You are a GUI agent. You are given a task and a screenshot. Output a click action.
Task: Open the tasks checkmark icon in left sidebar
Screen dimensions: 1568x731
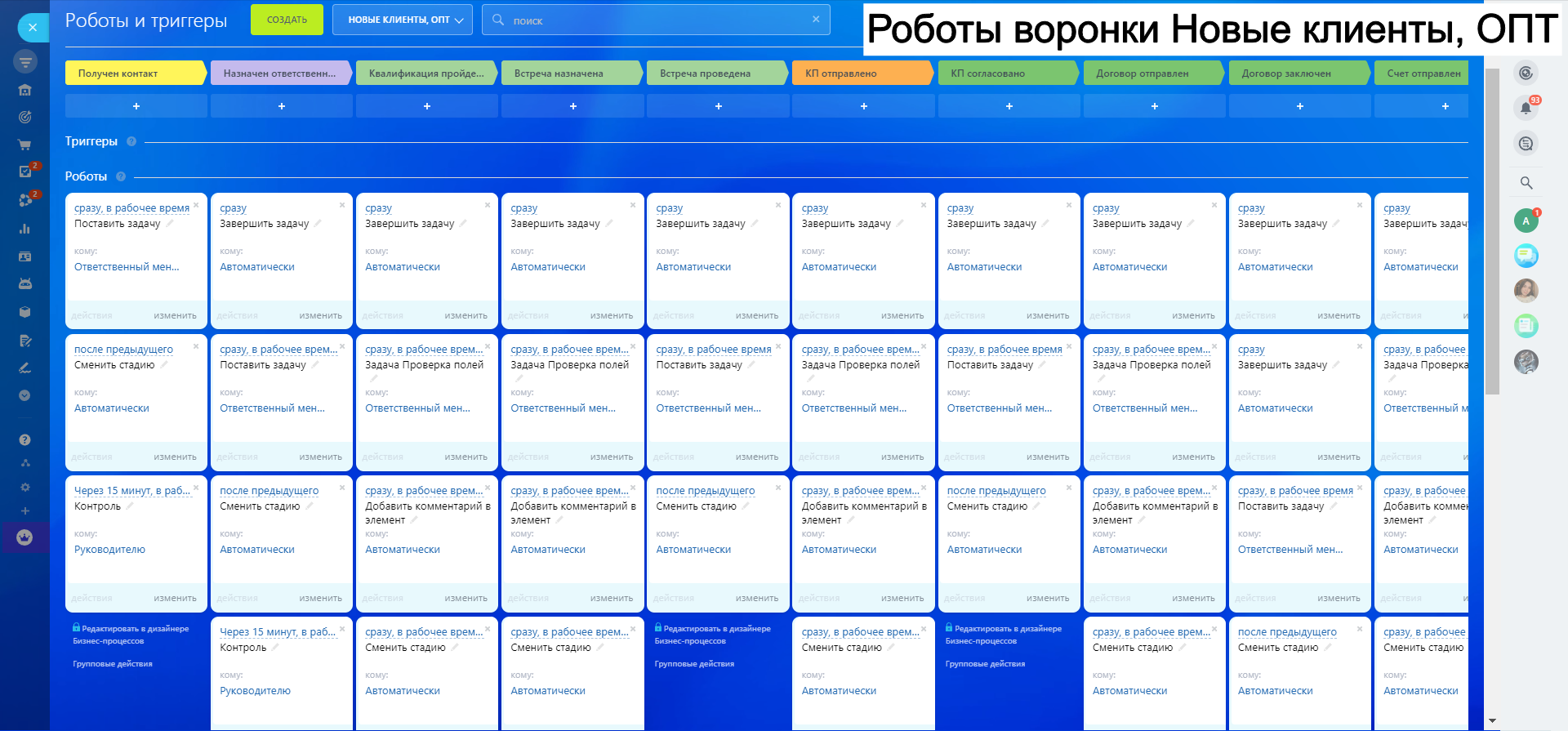pos(24,172)
